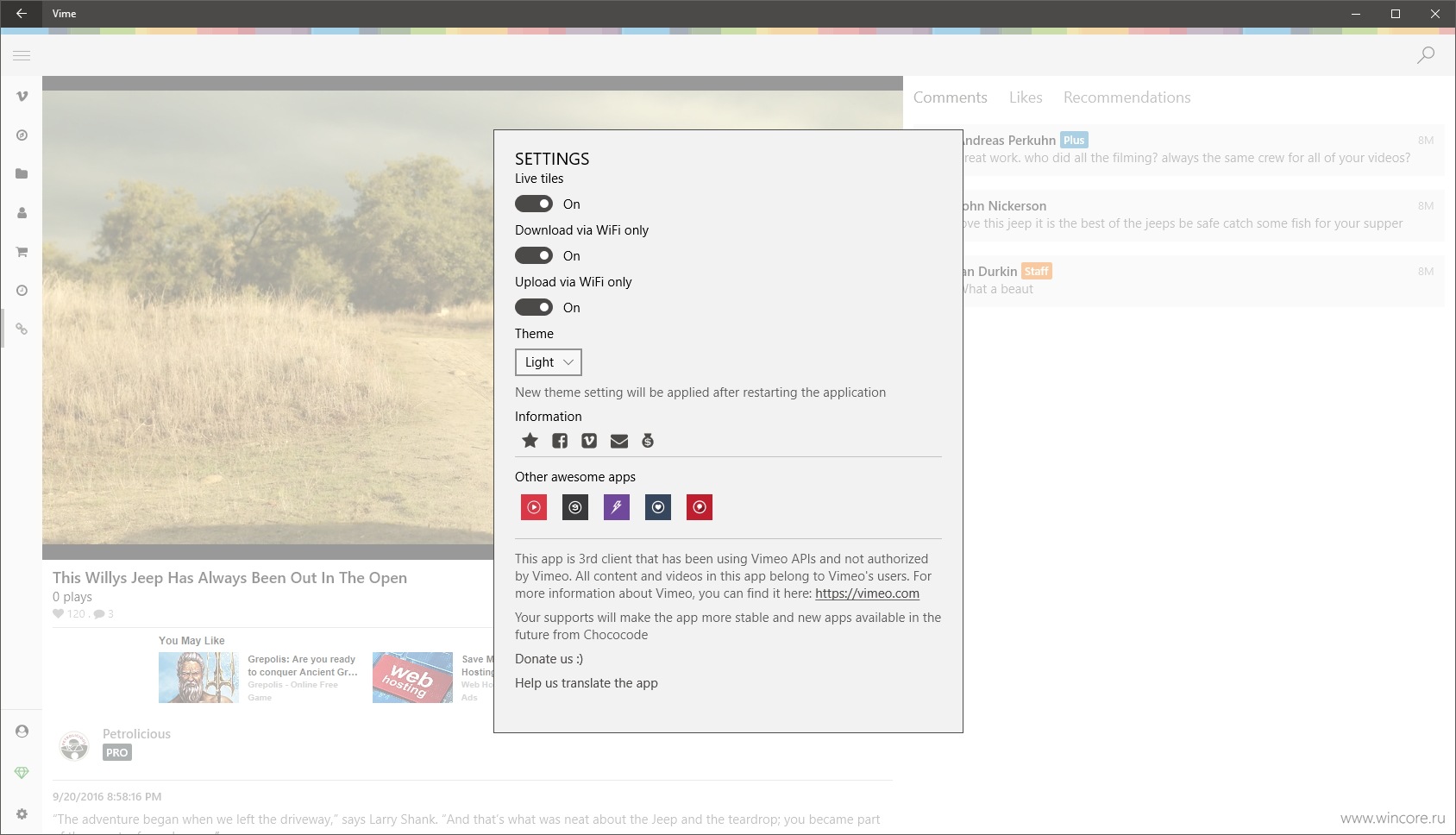This screenshot has height=835, width=1456.
Task: Open the person icon in the sidebar
Action: point(22,212)
